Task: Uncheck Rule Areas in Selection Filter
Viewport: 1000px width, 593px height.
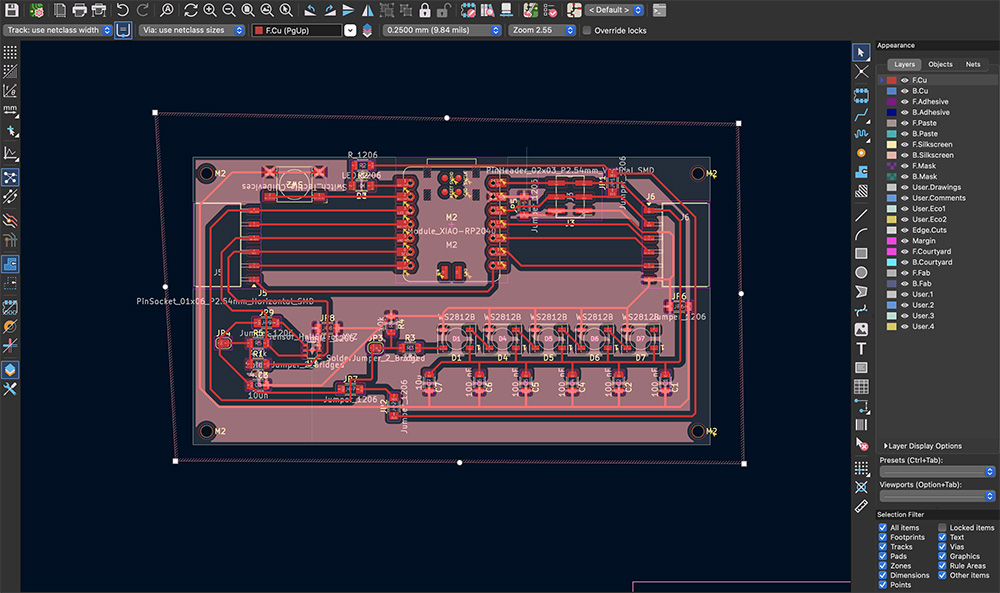Action: click(942, 566)
